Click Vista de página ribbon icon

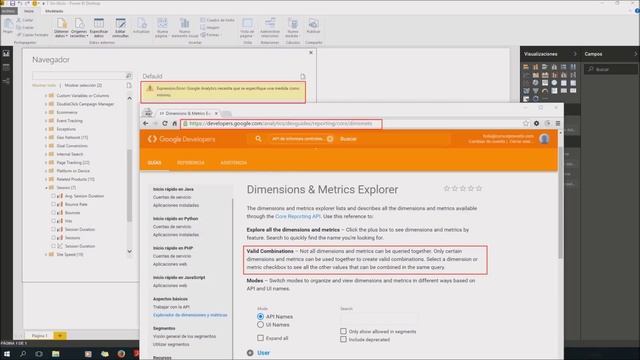coord(247,28)
